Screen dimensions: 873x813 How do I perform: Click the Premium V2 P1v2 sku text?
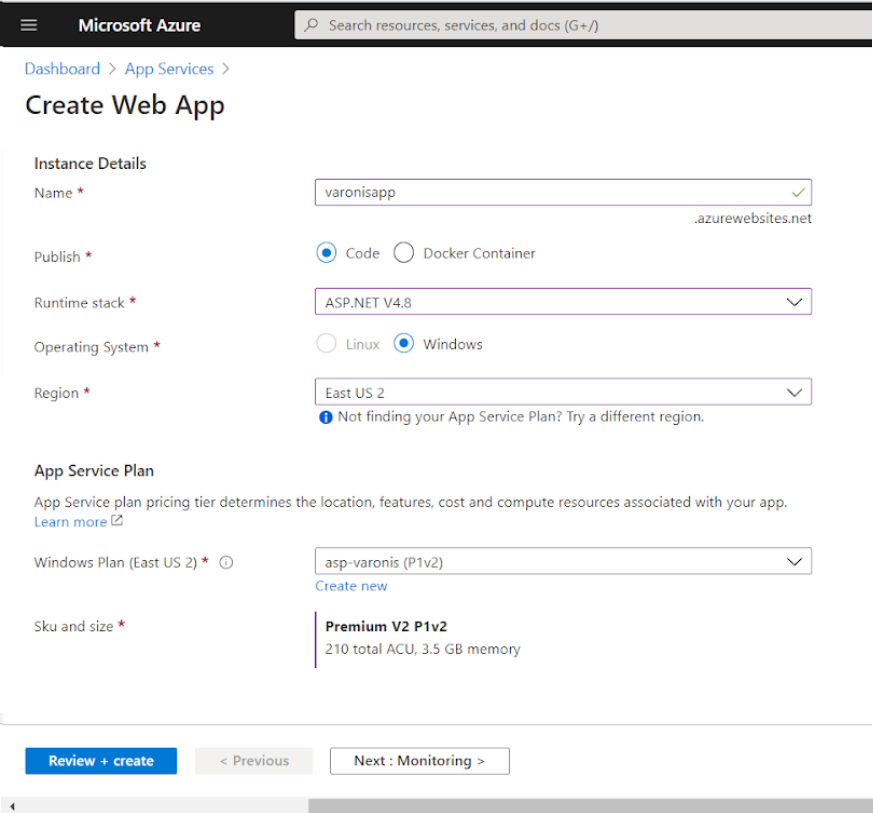click(x=386, y=626)
